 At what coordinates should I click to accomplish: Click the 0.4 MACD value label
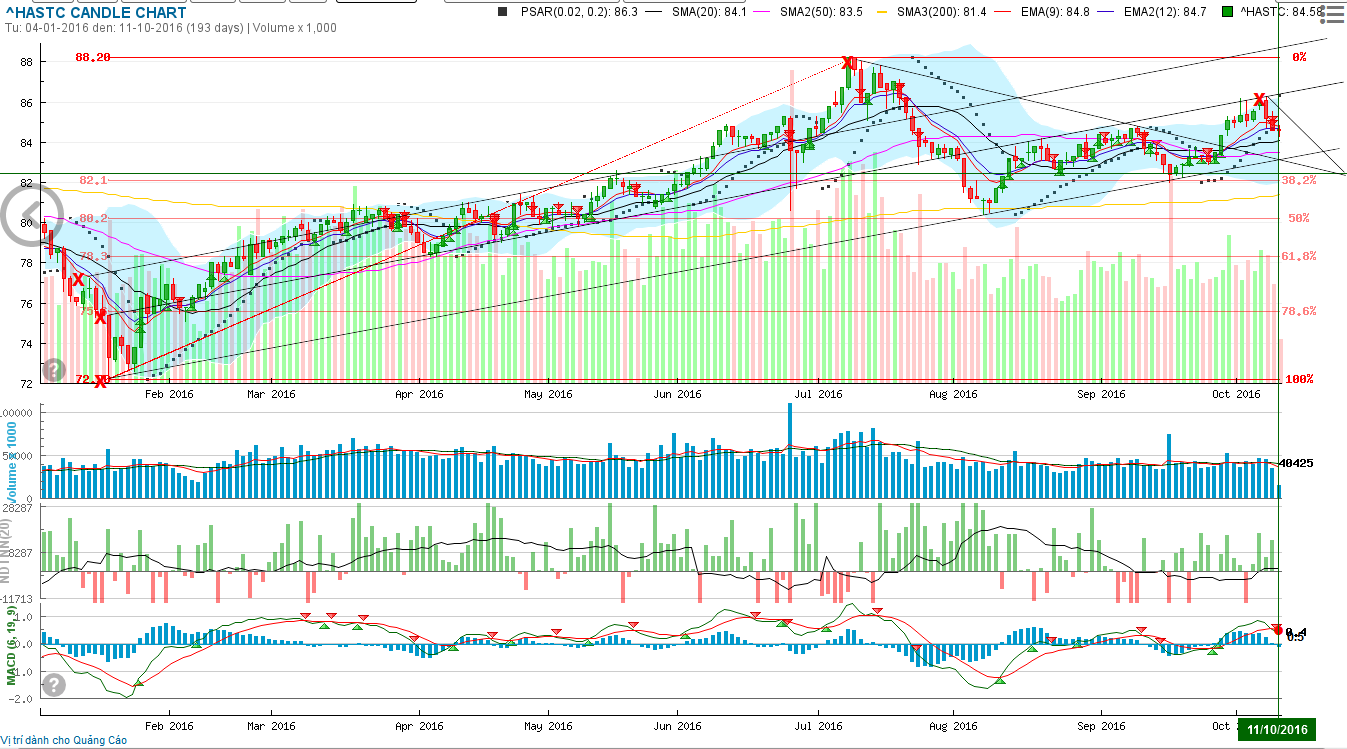[1294, 632]
